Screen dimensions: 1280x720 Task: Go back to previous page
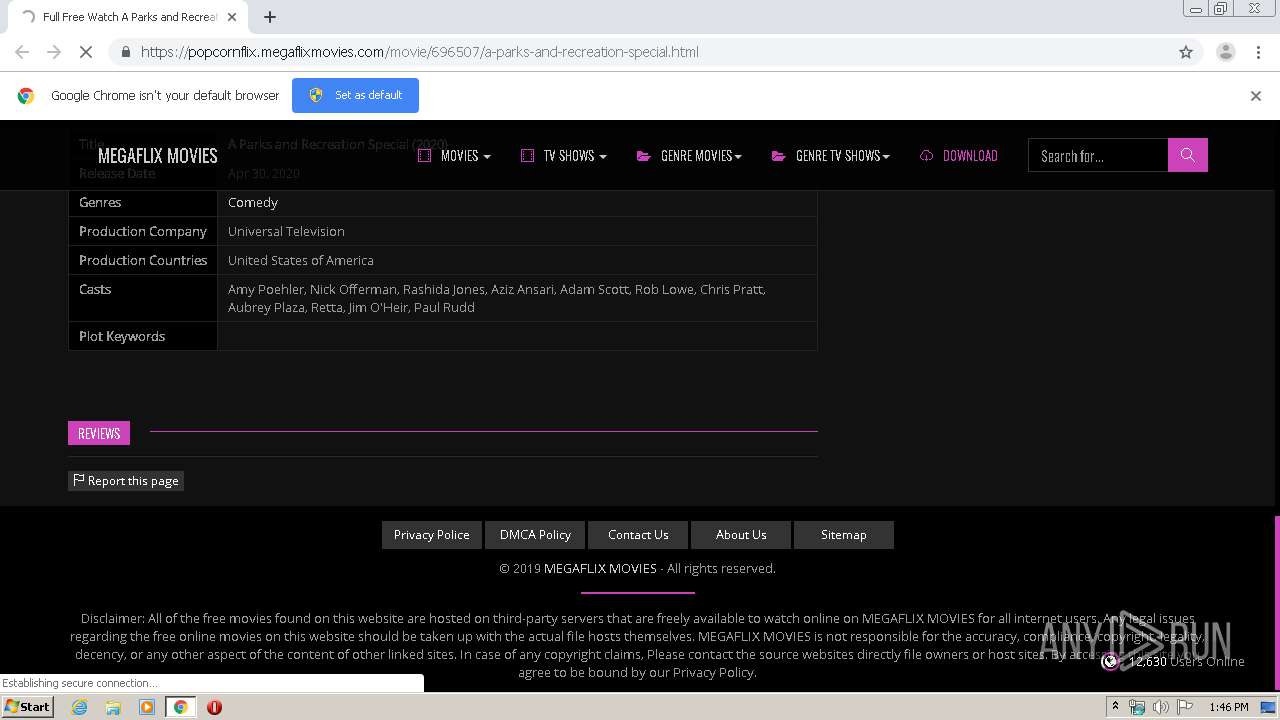(x=22, y=52)
